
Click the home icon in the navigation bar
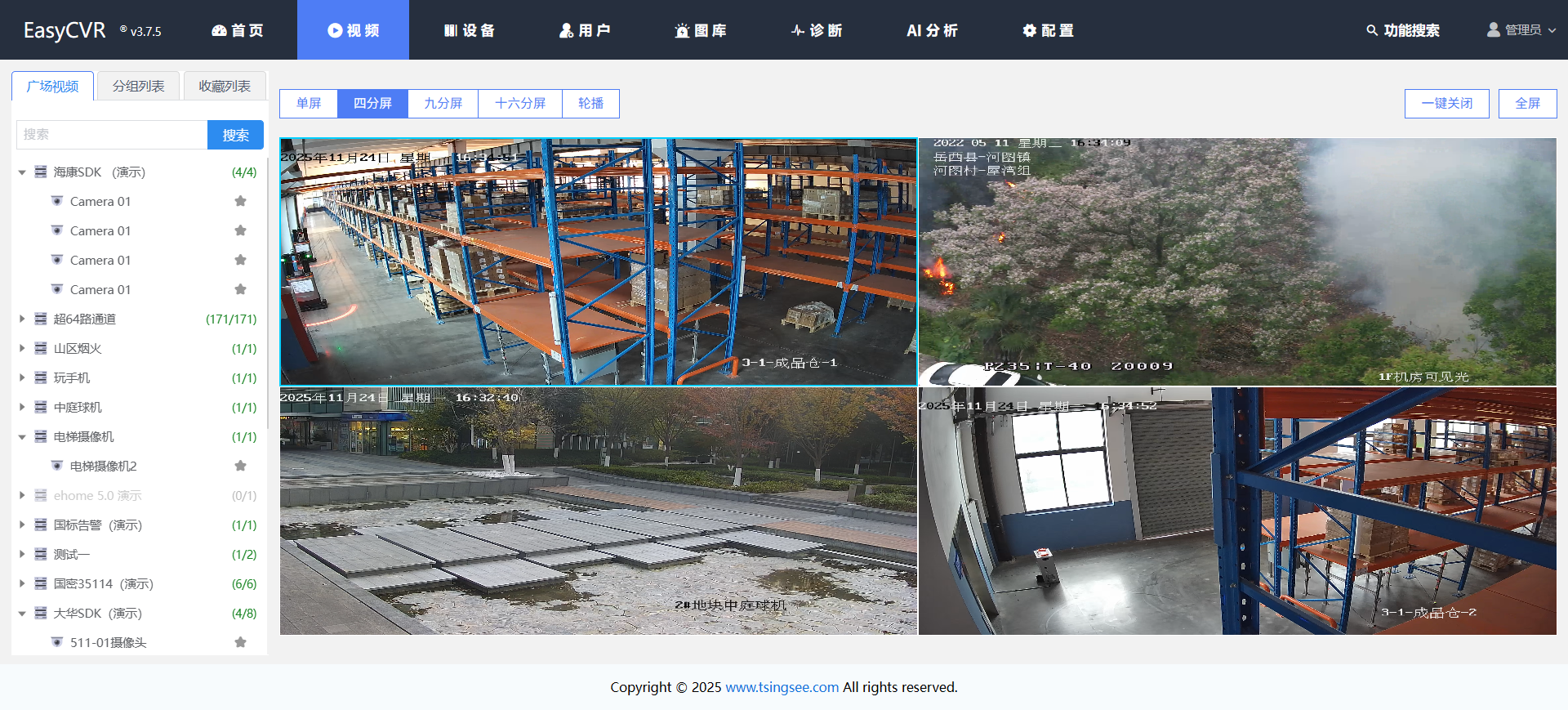(219, 30)
